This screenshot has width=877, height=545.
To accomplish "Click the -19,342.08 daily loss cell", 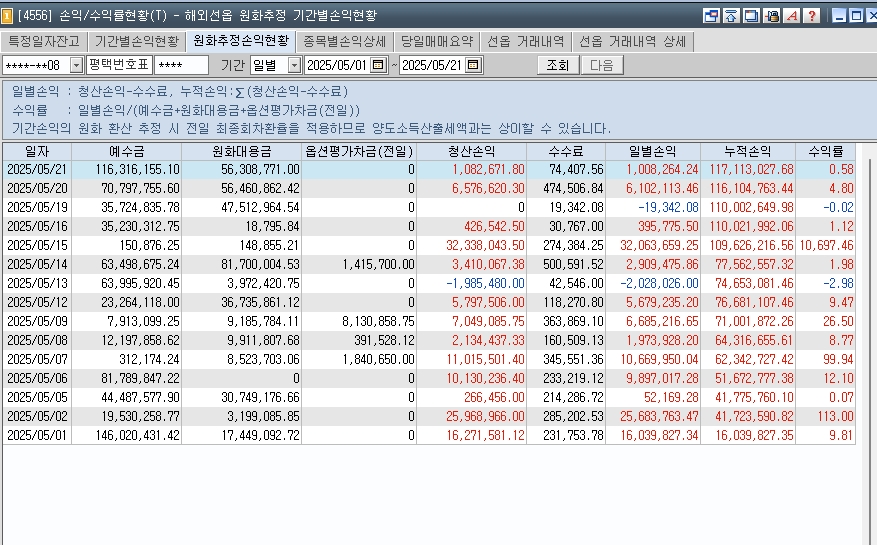I will 653,208.
